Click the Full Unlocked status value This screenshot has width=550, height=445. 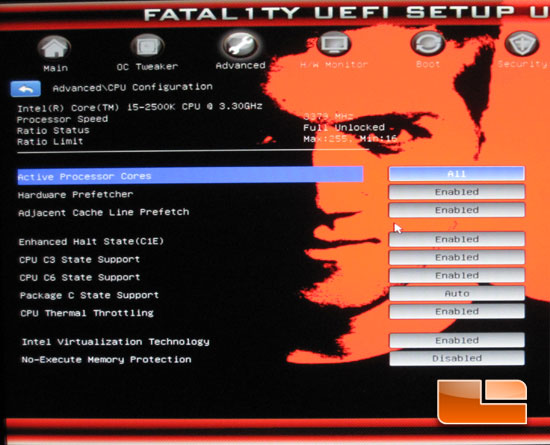pyautogui.click(x=344, y=128)
